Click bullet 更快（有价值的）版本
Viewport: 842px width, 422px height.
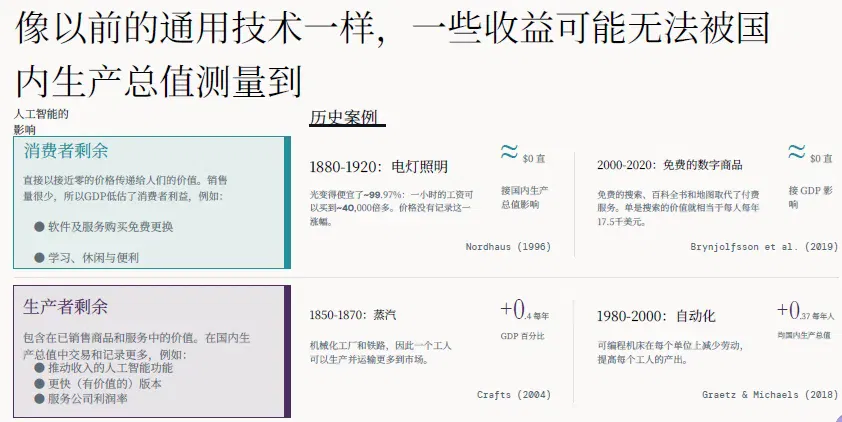[98, 383]
